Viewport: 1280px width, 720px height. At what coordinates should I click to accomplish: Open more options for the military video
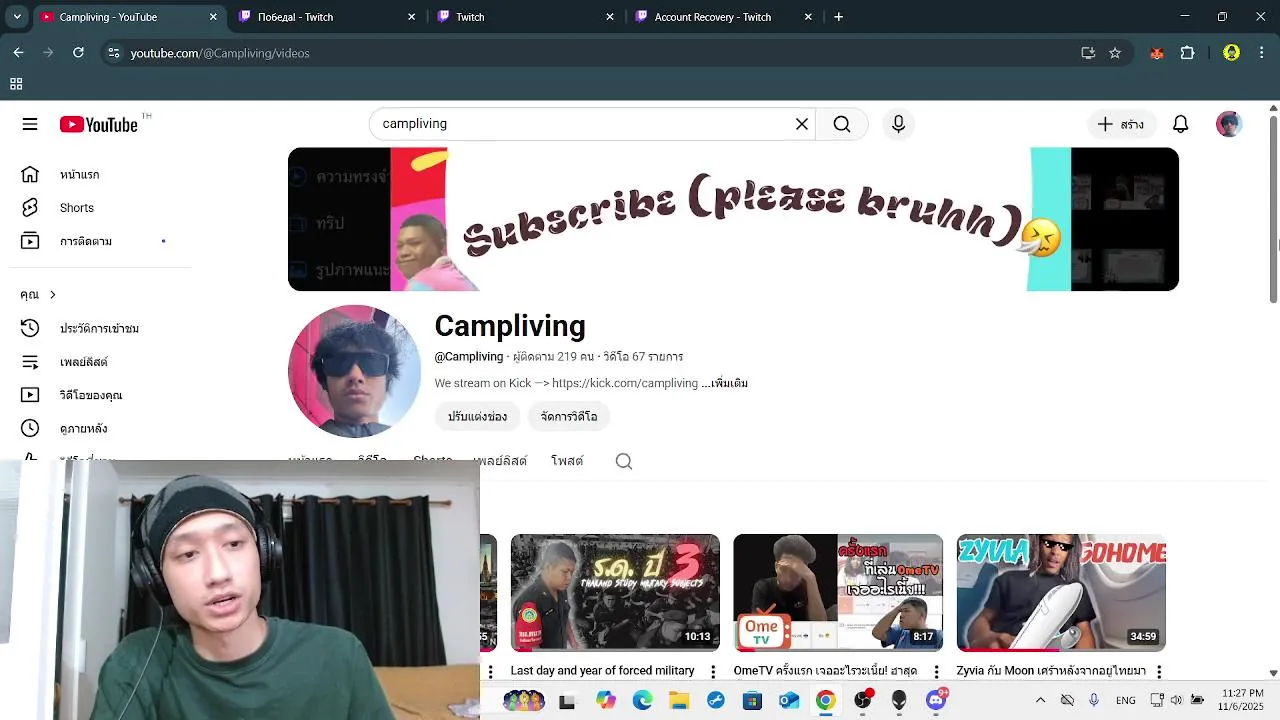click(713, 671)
